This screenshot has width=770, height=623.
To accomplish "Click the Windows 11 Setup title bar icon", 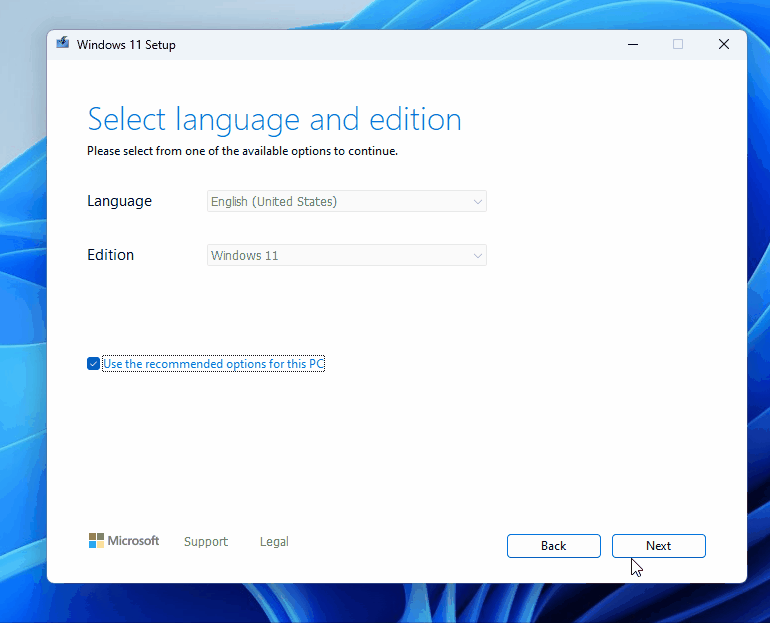I will tap(63, 43).
